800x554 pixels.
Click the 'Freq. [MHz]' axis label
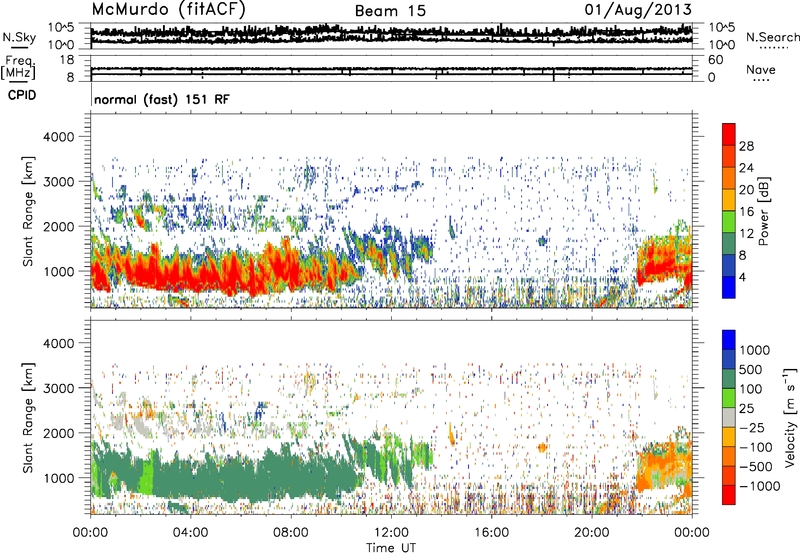[18, 67]
